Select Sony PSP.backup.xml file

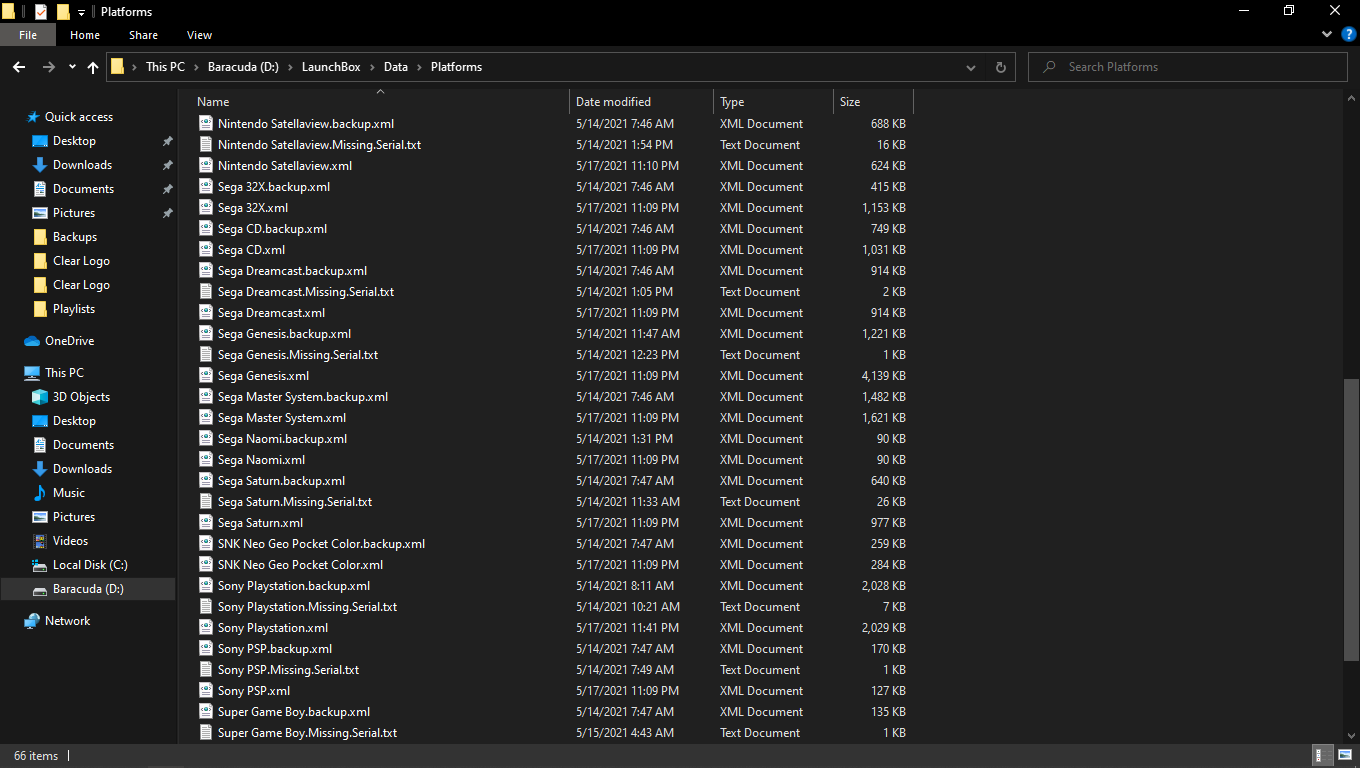click(x=275, y=649)
